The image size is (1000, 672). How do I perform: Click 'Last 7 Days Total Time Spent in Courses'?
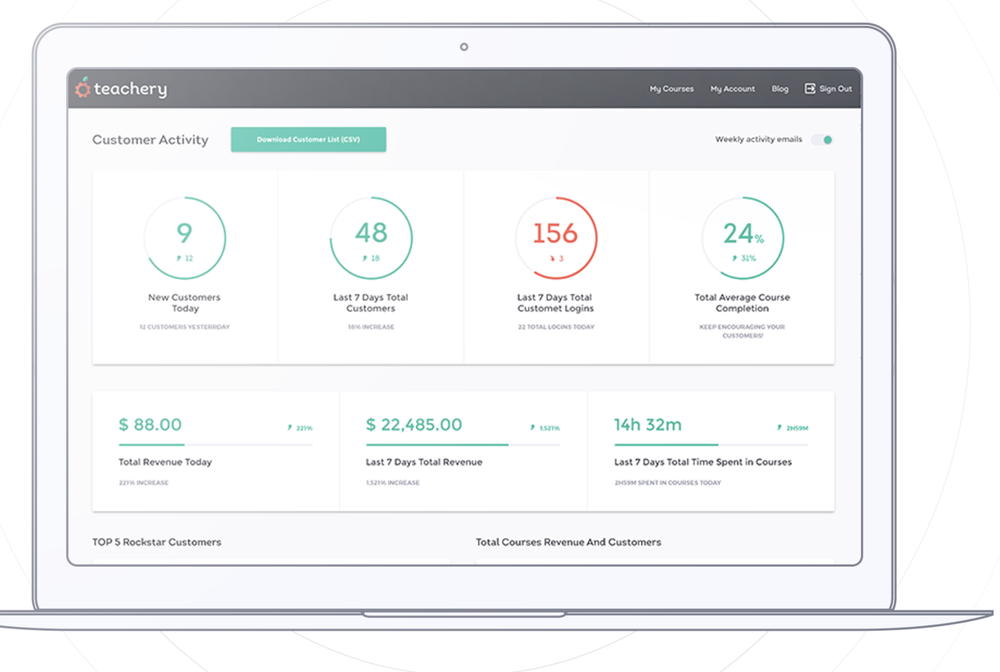point(703,462)
